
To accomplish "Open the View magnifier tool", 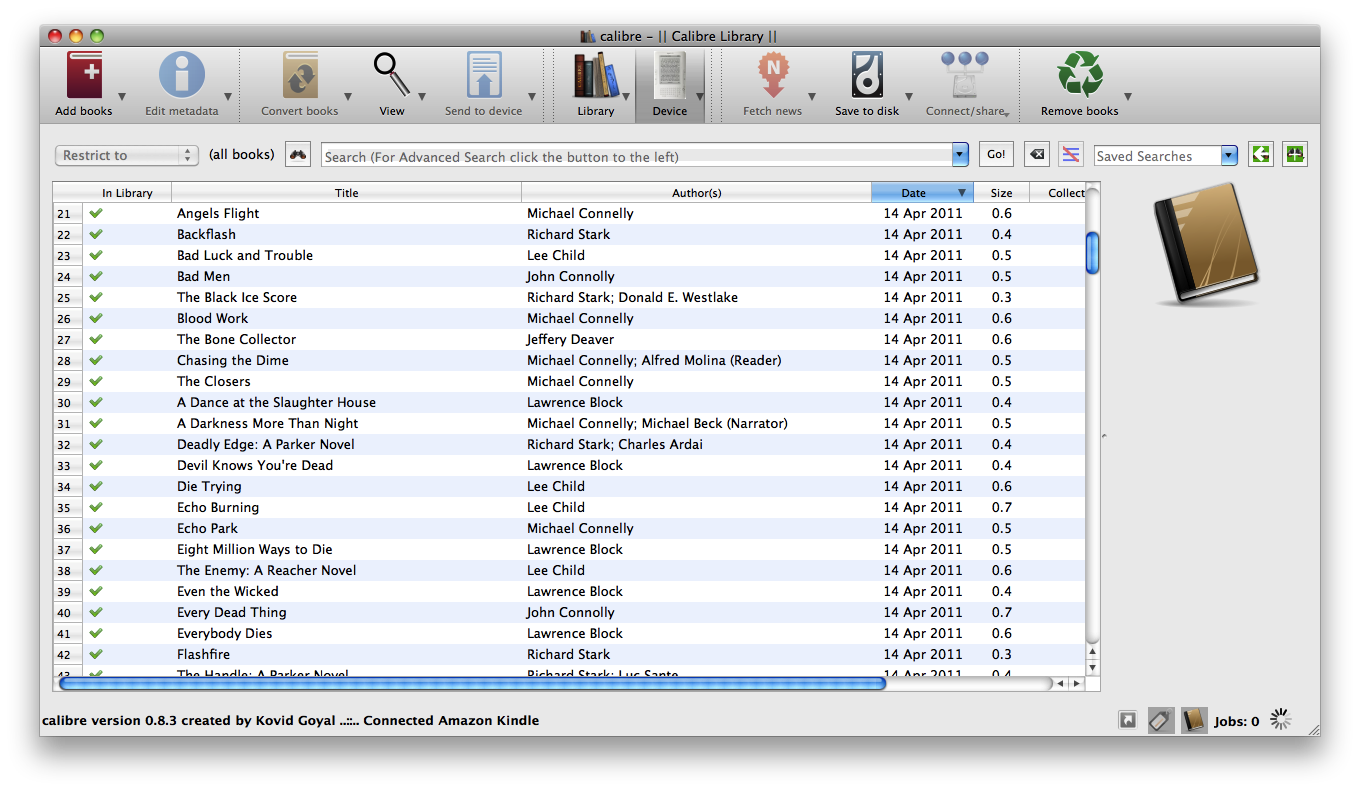I will tap(391, 77).
